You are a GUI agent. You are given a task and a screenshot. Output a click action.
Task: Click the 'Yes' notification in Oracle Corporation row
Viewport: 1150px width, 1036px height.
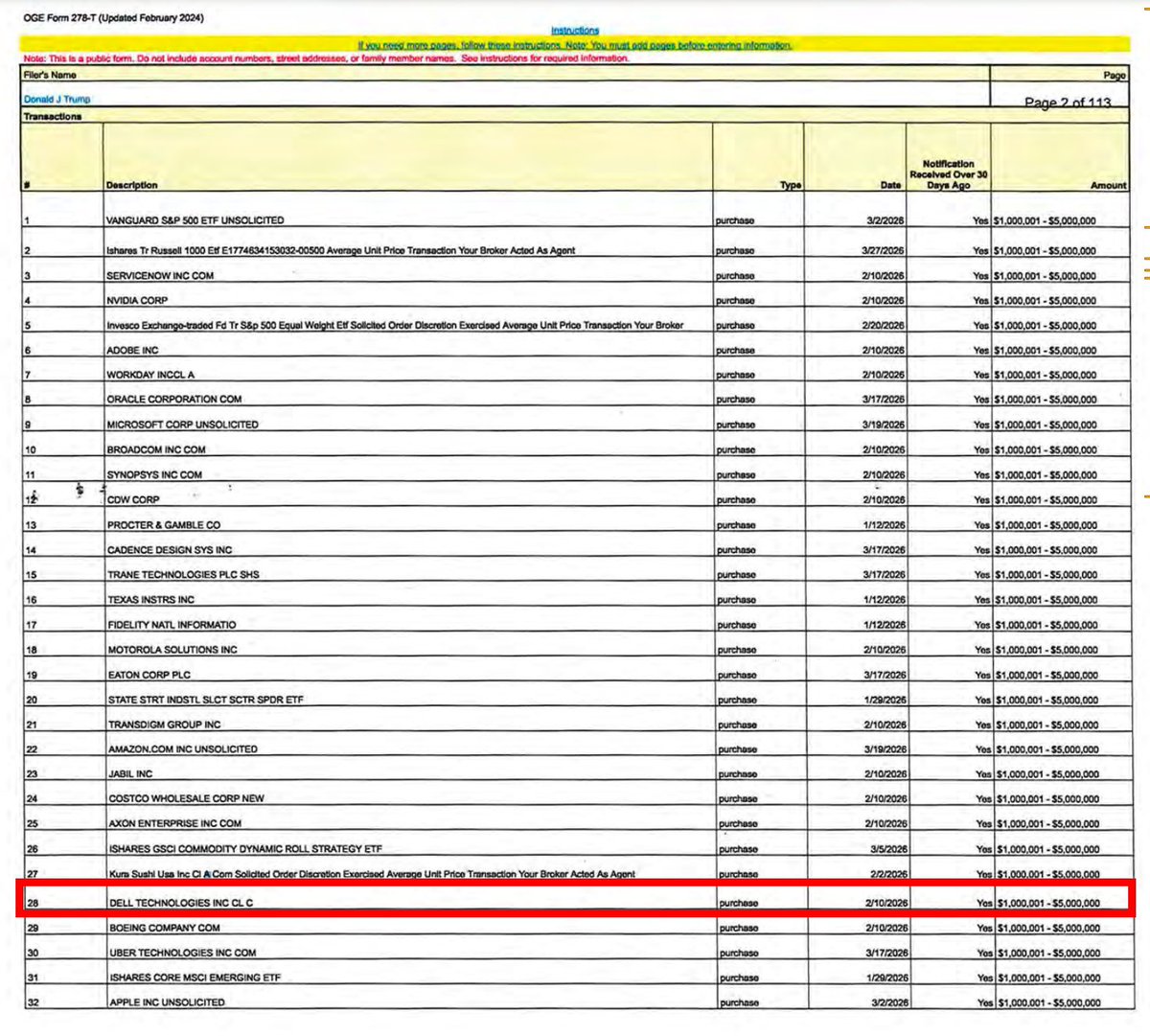[980, 400]
